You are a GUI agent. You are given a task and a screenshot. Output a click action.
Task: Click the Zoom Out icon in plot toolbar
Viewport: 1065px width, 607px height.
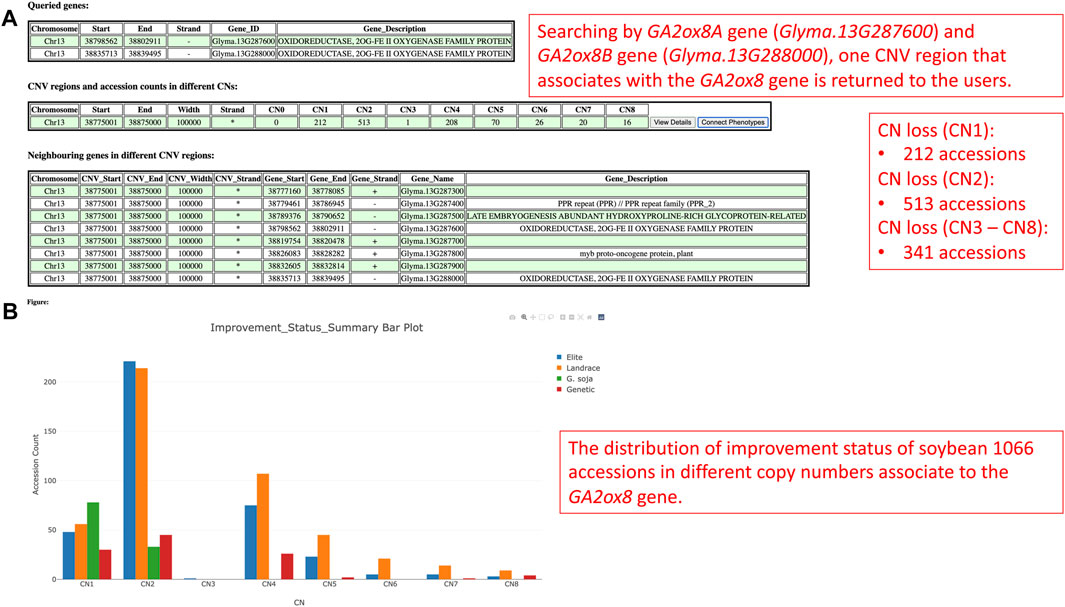pyautogui.click(x=571, y=317)
